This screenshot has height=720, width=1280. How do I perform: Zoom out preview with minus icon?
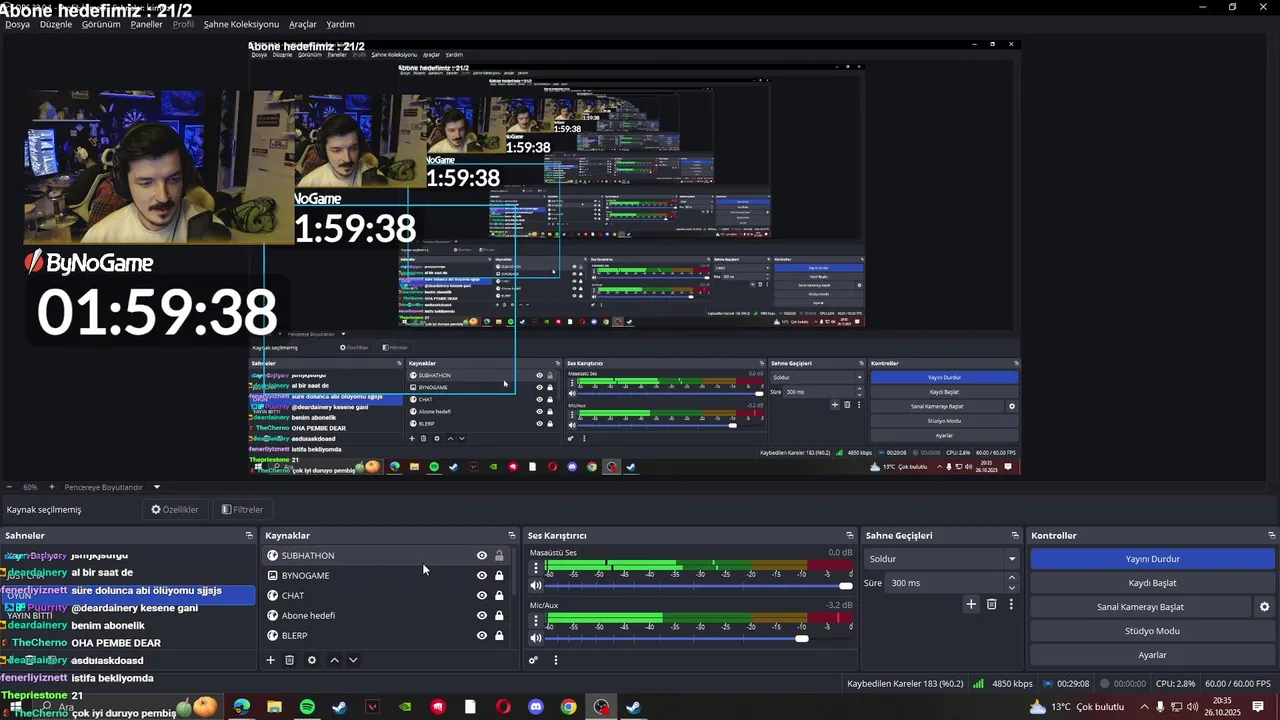pos(9,487)
